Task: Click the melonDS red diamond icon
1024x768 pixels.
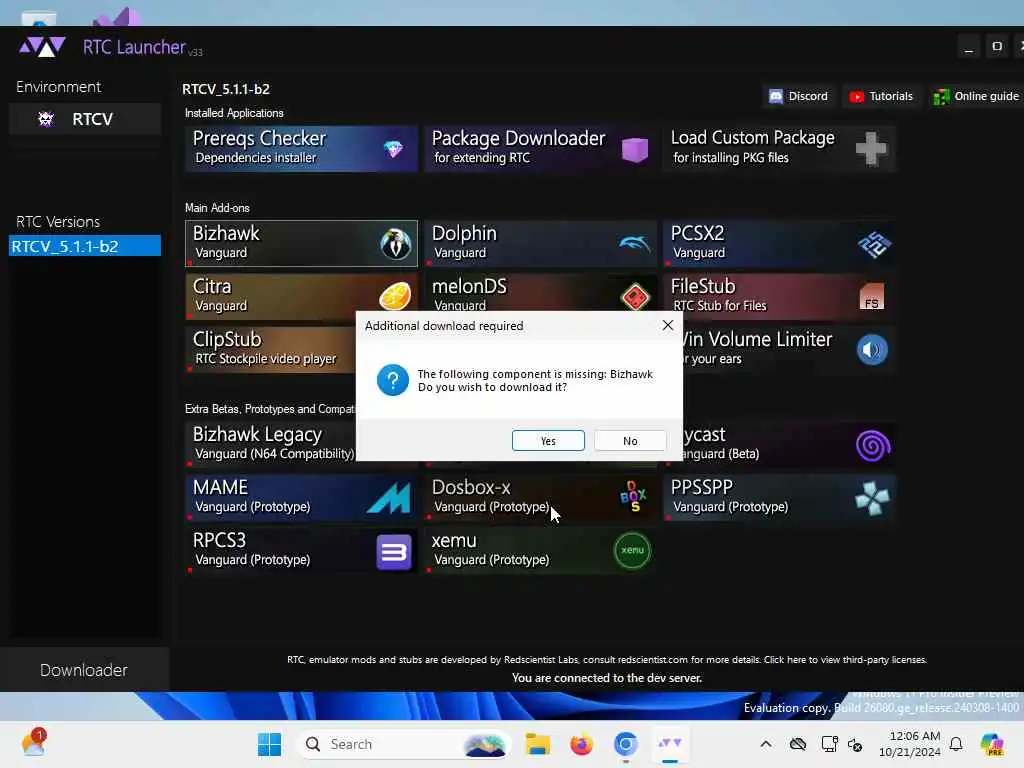Action: tap(635, 297)
